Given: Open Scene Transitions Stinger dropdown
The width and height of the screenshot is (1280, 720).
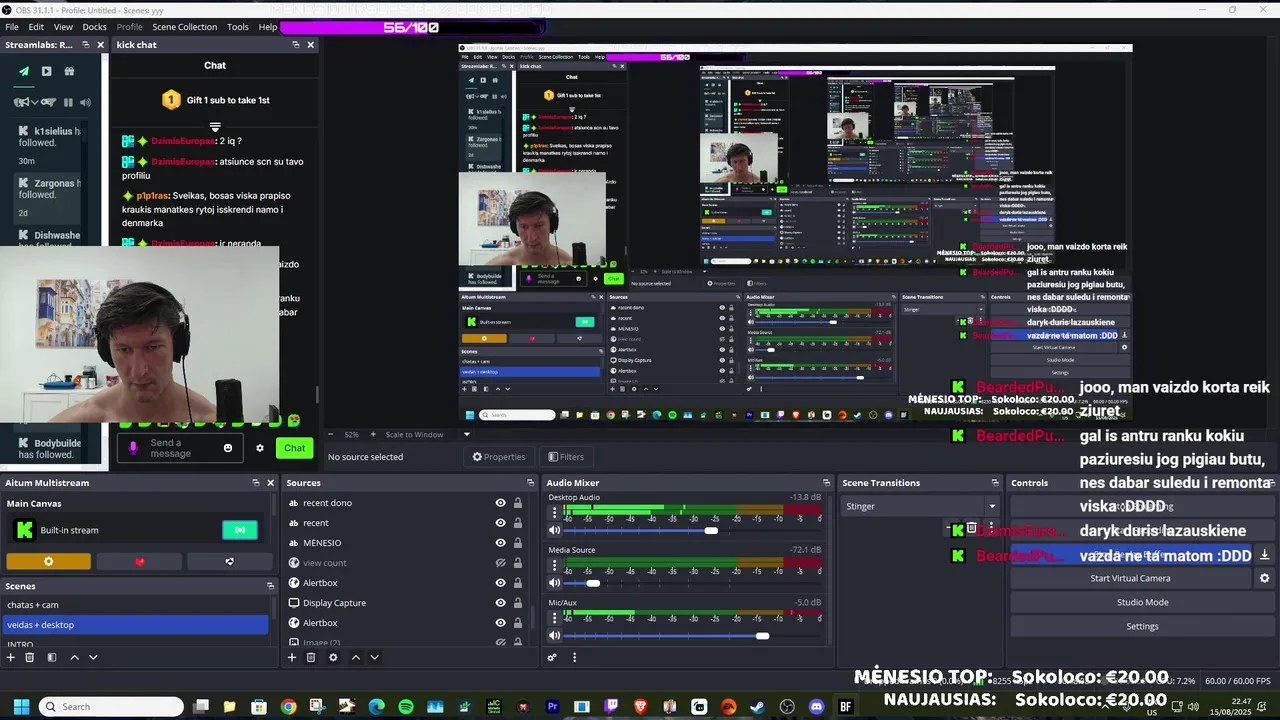Looking at the screenshot, I should [920, 506].
